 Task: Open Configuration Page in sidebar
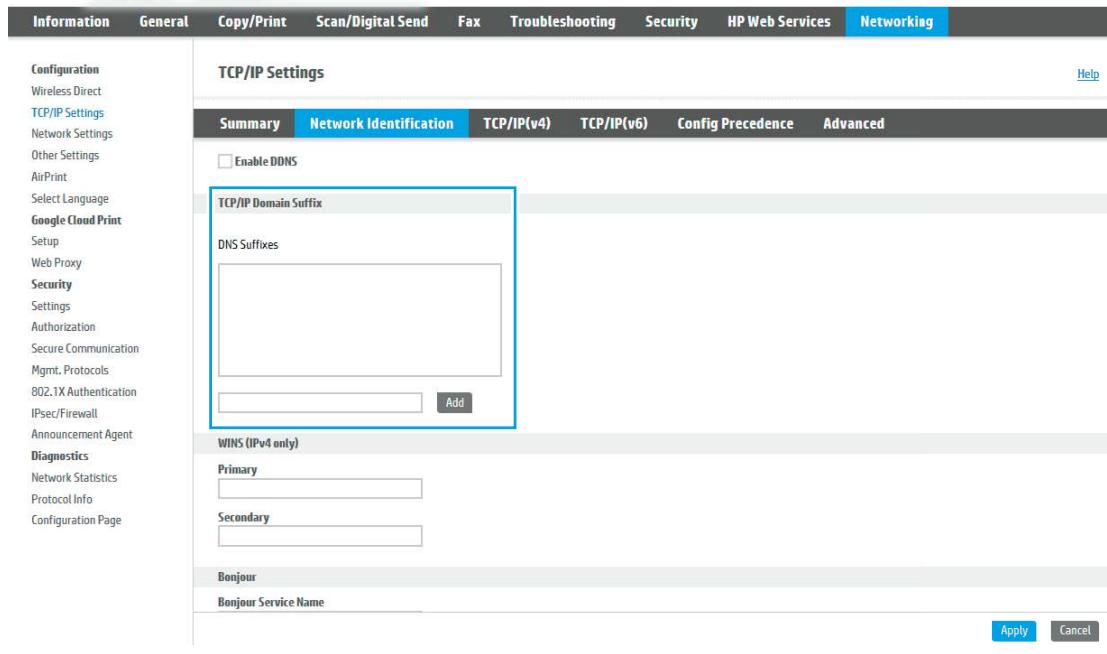pos(76,521)
